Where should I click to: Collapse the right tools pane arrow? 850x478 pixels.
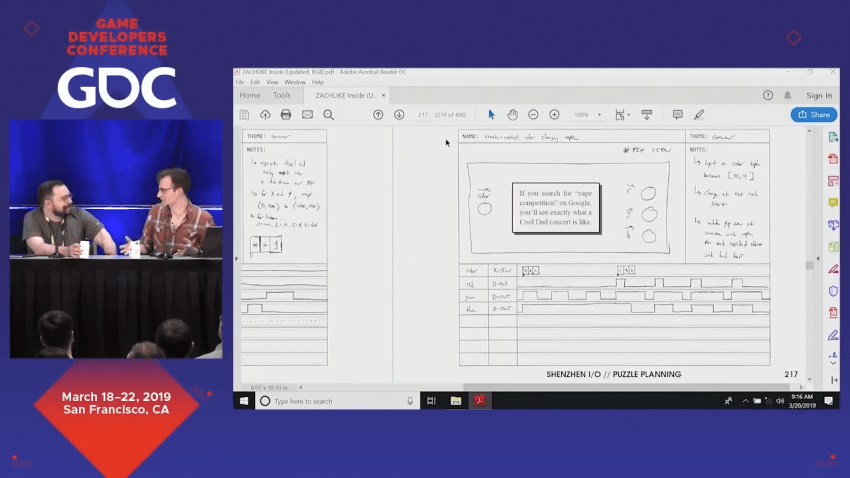click(834, 380)
